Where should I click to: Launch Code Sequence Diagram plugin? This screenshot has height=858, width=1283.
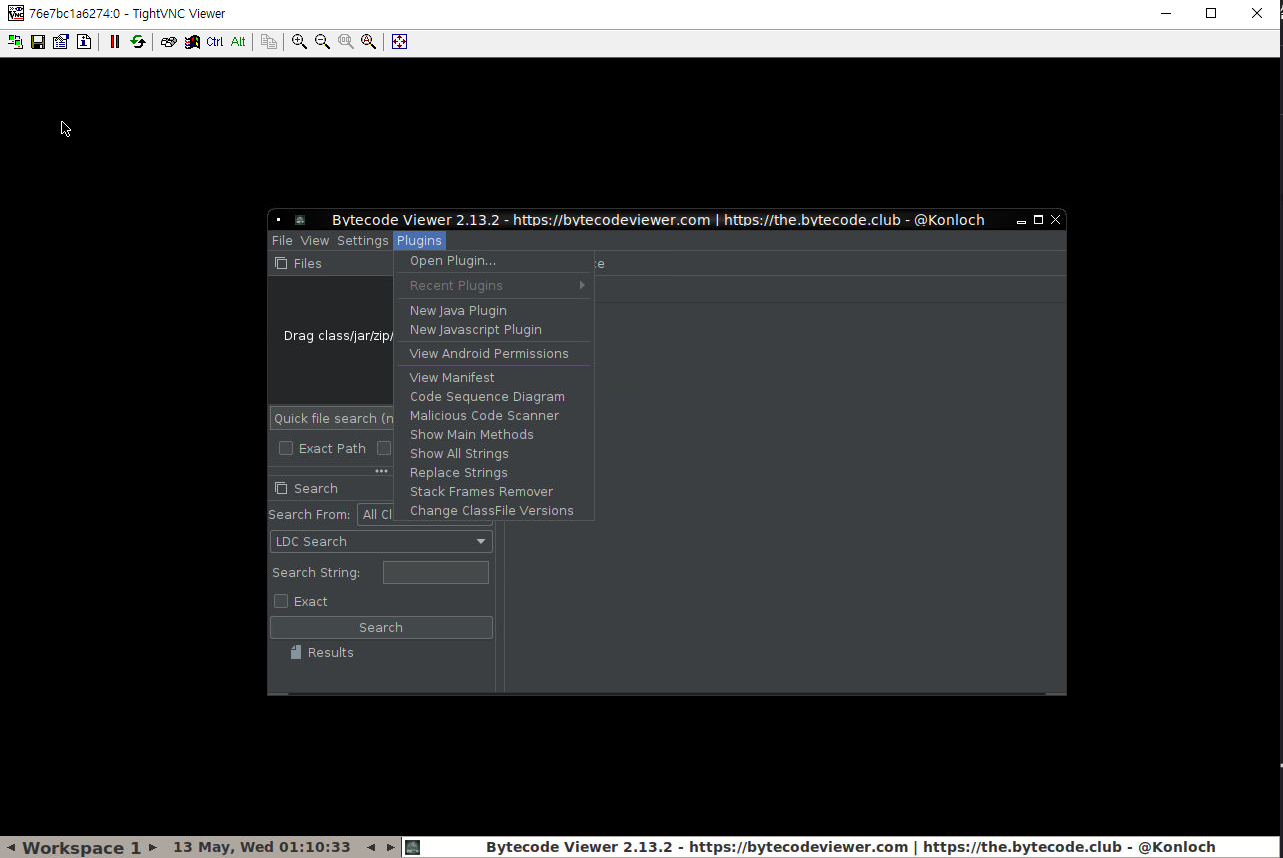[x=495, y=397]
